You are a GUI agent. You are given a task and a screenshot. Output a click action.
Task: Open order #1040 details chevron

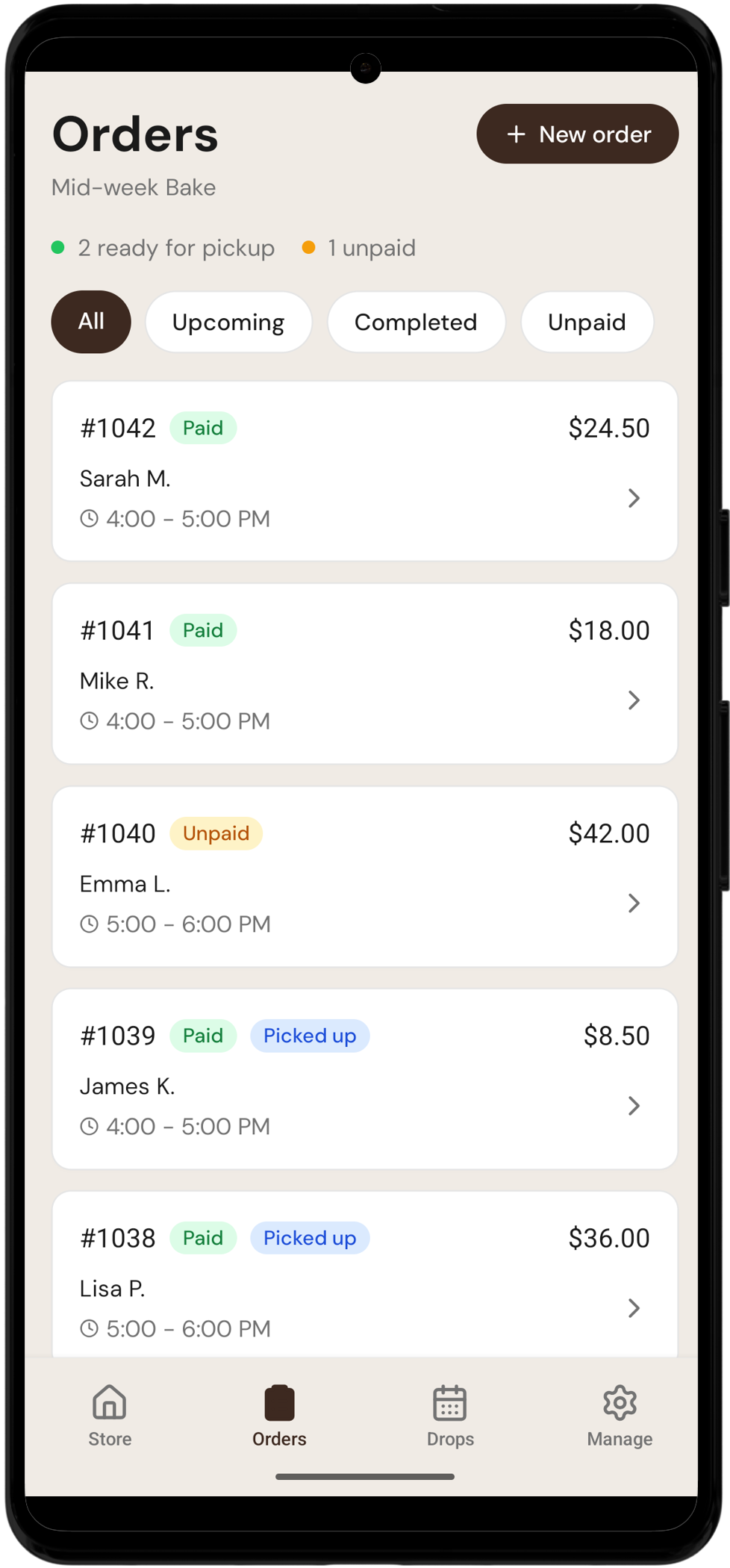[x=634, y=903]
